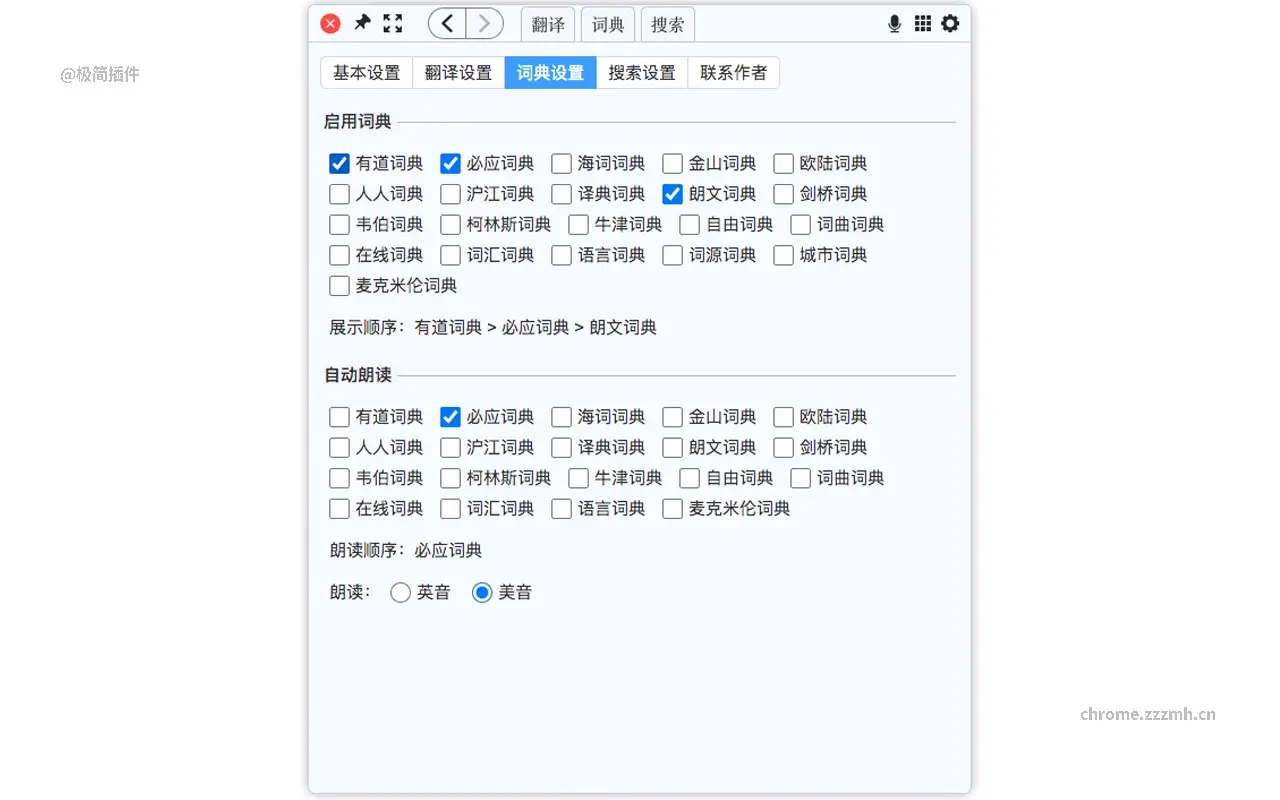Click the back arrow navigation icon
This screenshot has height=800, width=1280.
(x=446, y=22)
